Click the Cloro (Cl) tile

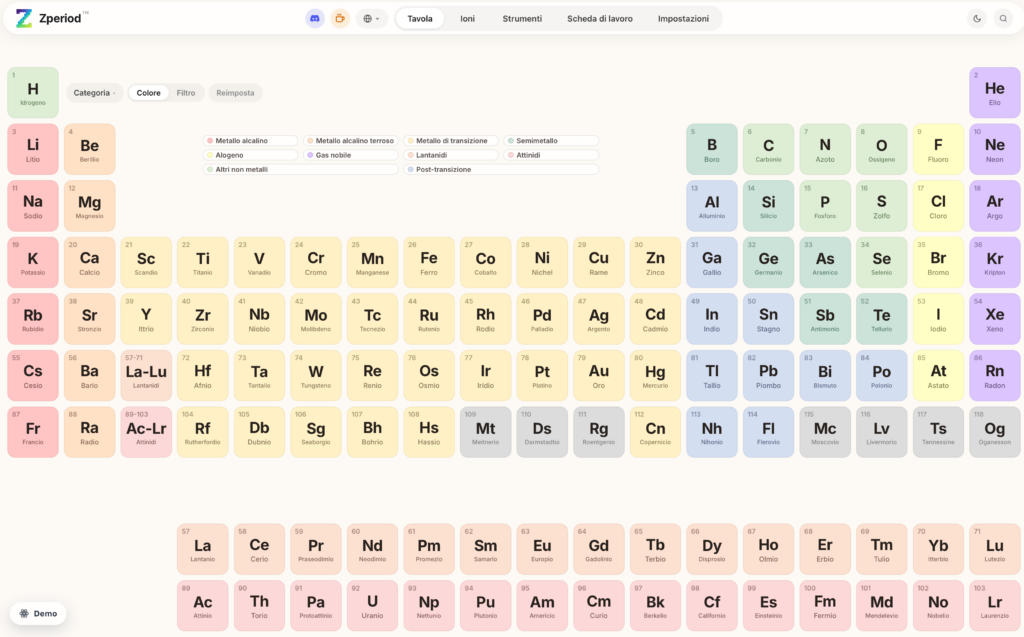pos(938,206)
